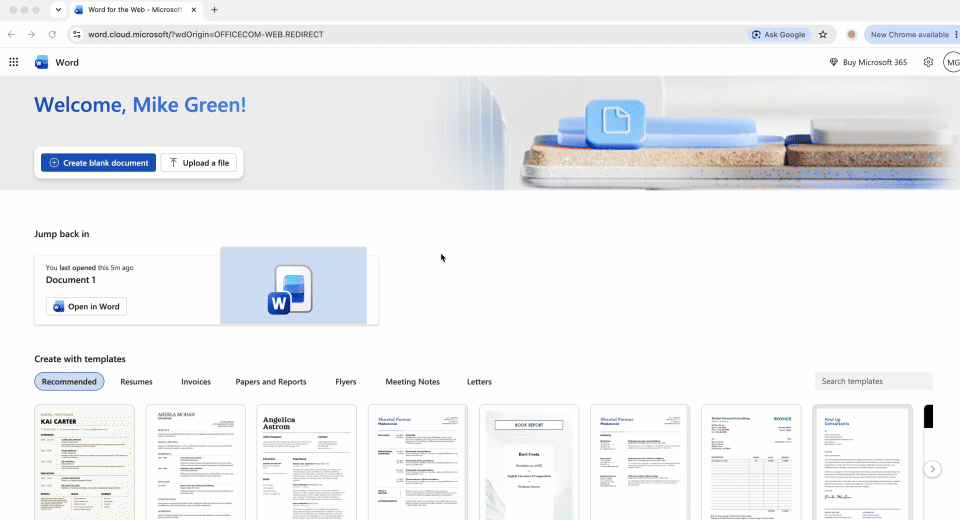
Task: Open the tab search dropdown arrow
Action: 58,10
